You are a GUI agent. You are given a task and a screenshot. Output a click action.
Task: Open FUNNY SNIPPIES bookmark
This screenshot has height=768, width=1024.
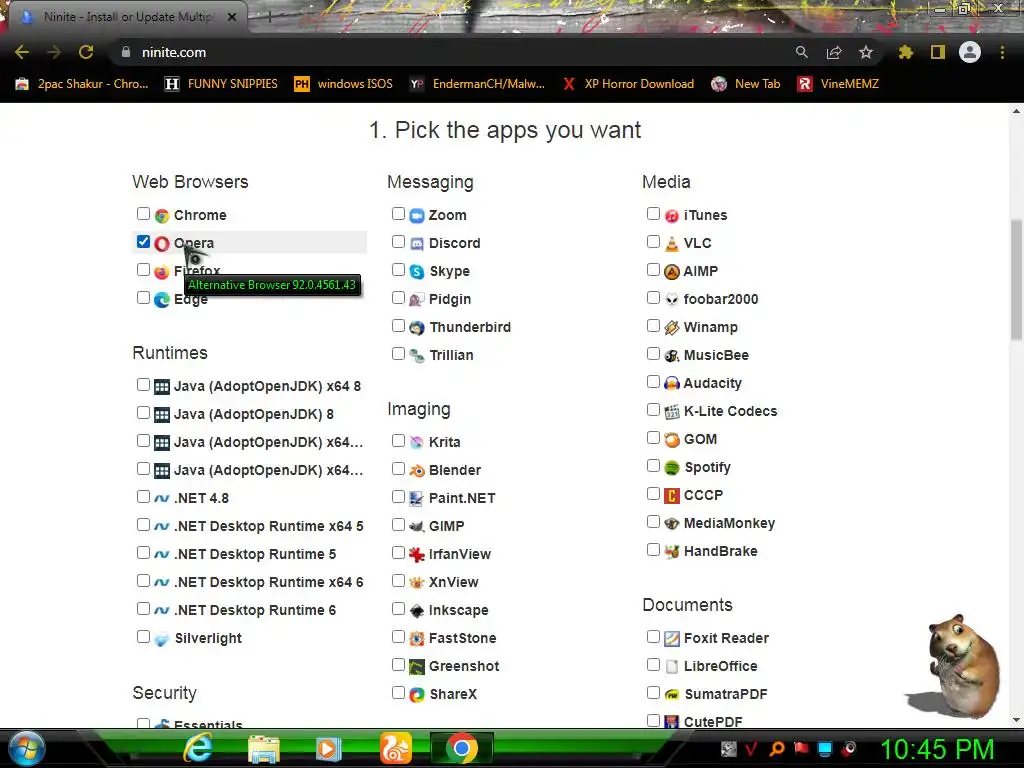(x=221, y=84)
